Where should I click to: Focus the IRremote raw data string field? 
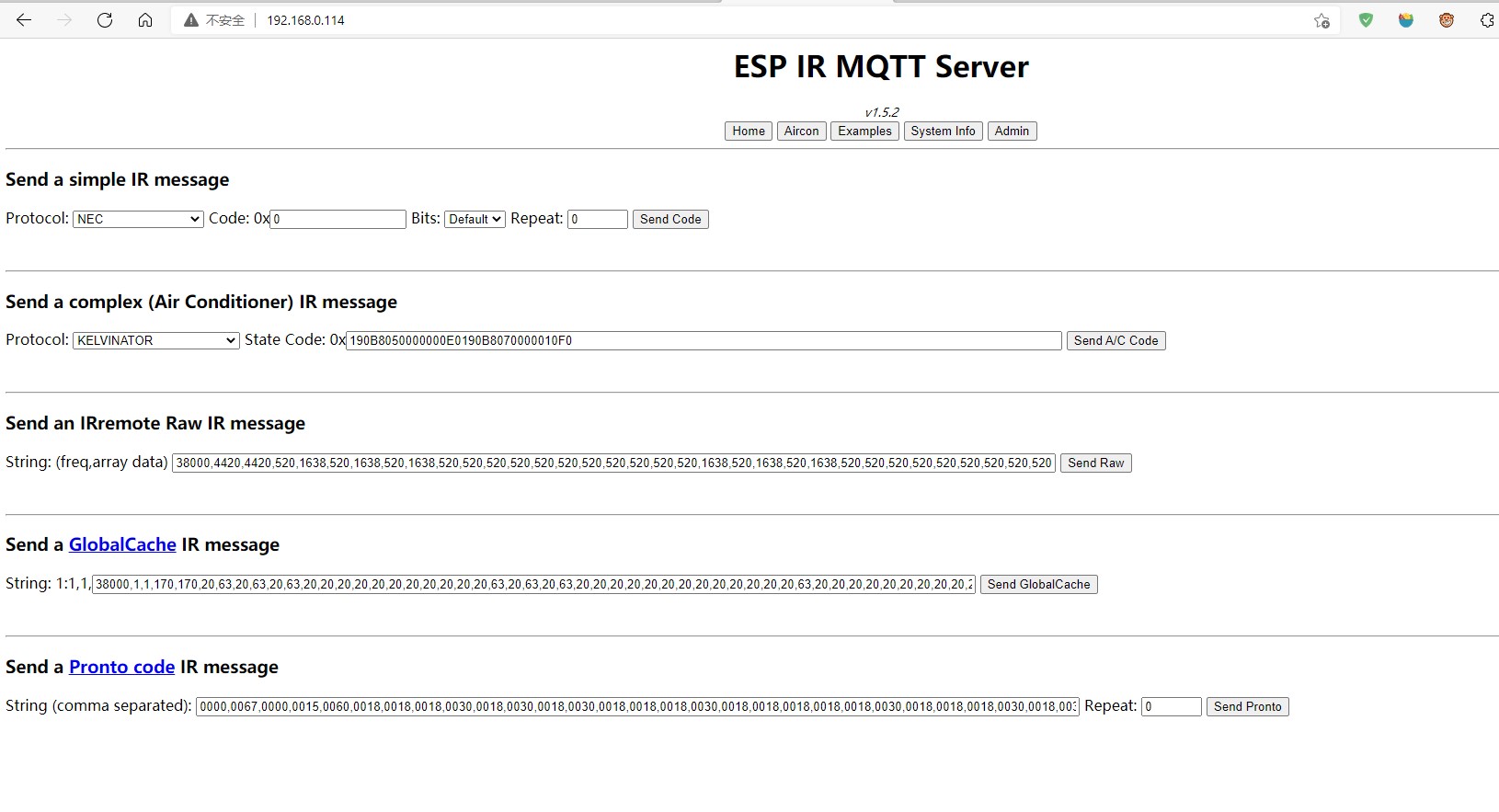613,463
